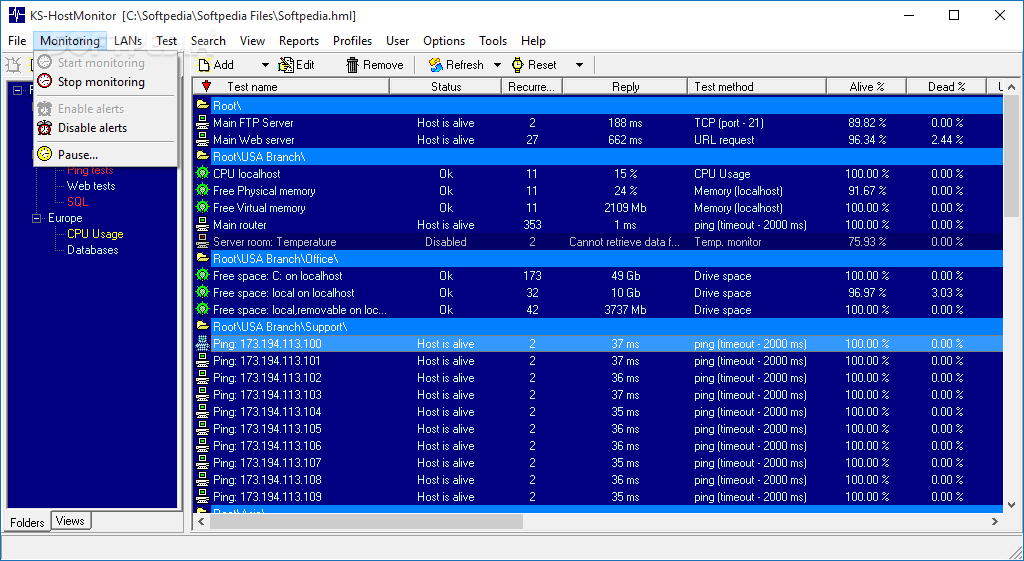Click the disabled Server room Temperature icon
Viewport: 1024px width, 561px height.
pyautogui.click(x=202, y=241)
